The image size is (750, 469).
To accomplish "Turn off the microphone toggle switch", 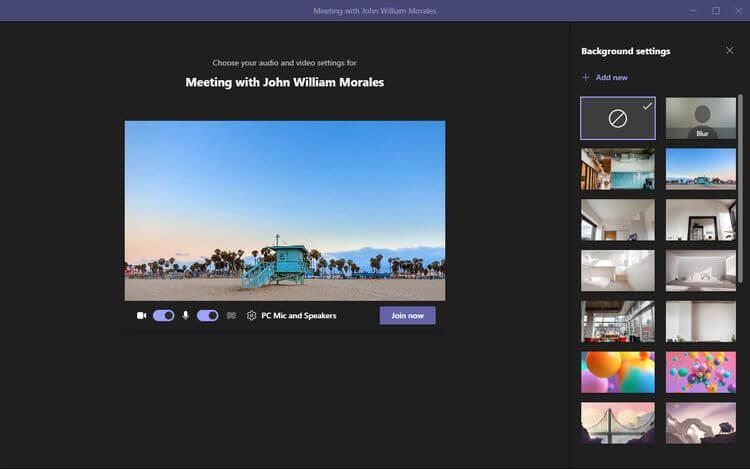I will click(x=208, y=316).
